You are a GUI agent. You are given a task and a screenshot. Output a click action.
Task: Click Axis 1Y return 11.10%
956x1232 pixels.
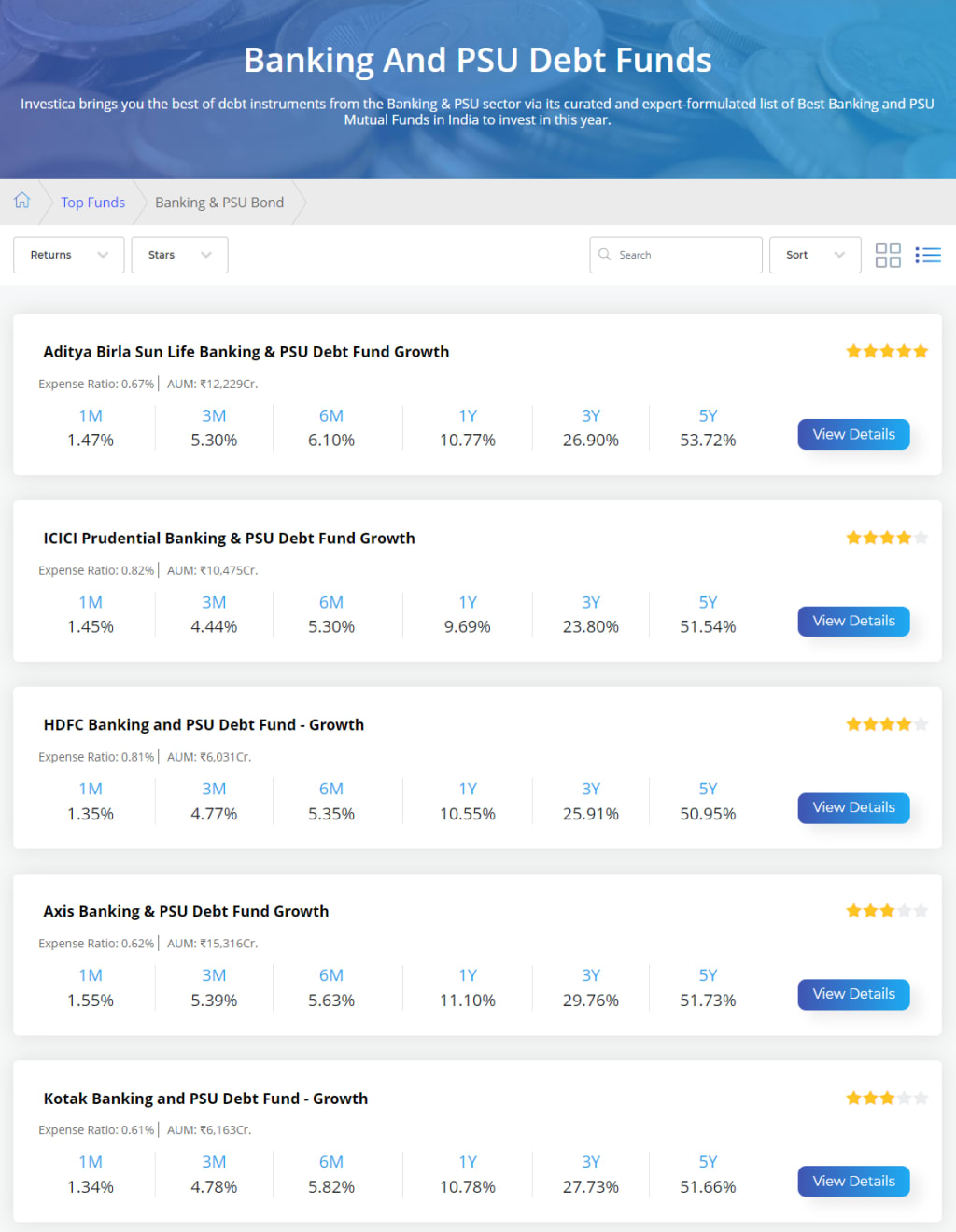coord(468,1001)
